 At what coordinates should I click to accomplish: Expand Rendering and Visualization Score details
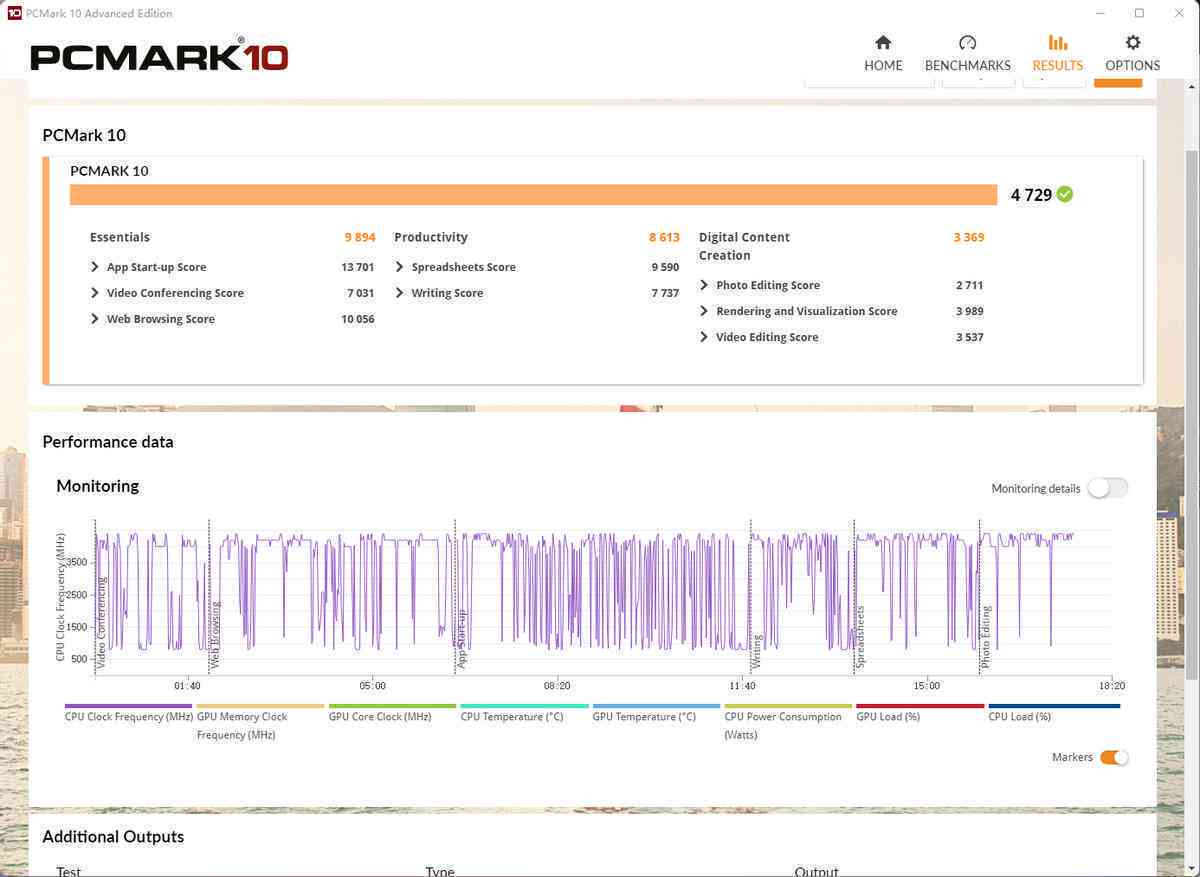[x=704, y=311]
